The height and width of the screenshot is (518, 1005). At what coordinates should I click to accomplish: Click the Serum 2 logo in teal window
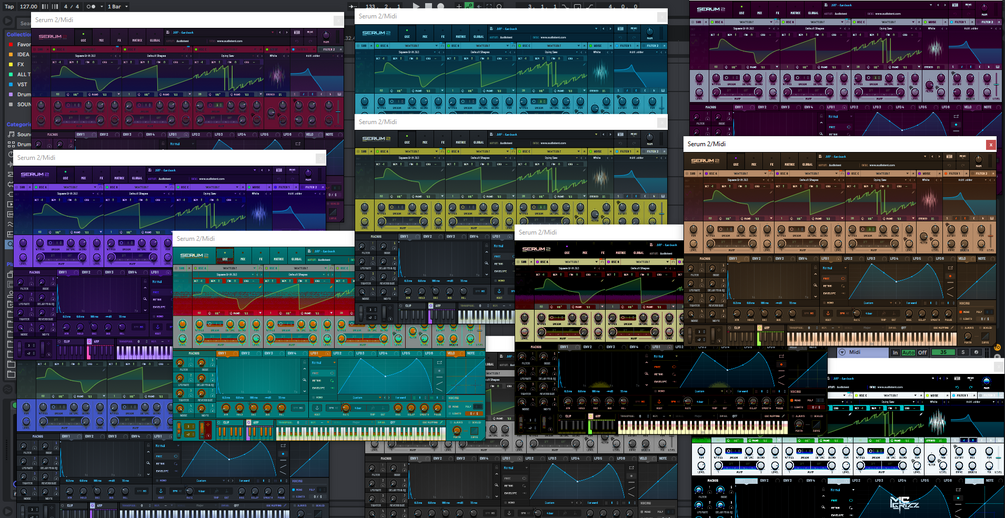pos(194,256)
